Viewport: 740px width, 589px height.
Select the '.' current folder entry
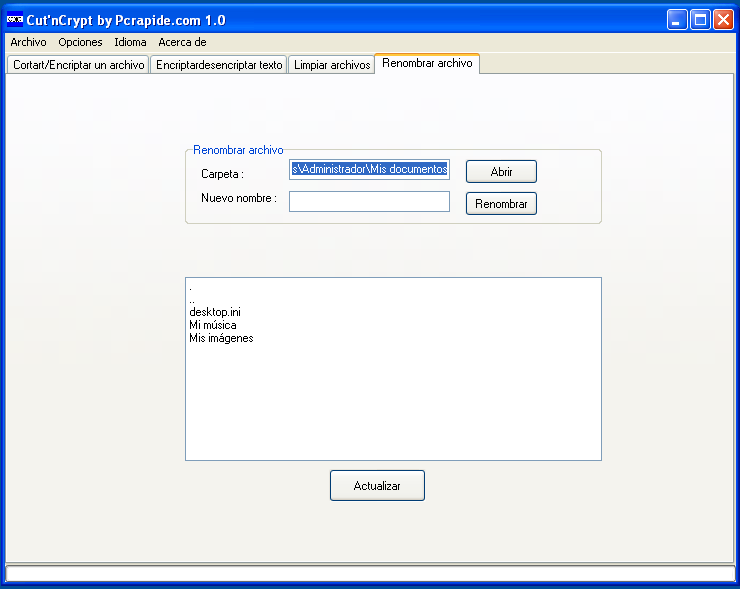[191, 286]
